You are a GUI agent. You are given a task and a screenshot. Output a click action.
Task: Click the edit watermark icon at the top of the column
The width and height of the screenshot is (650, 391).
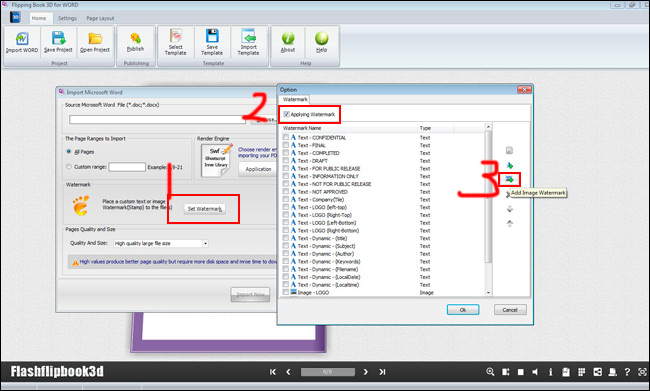pyautogui.click(x=509, y=150)
